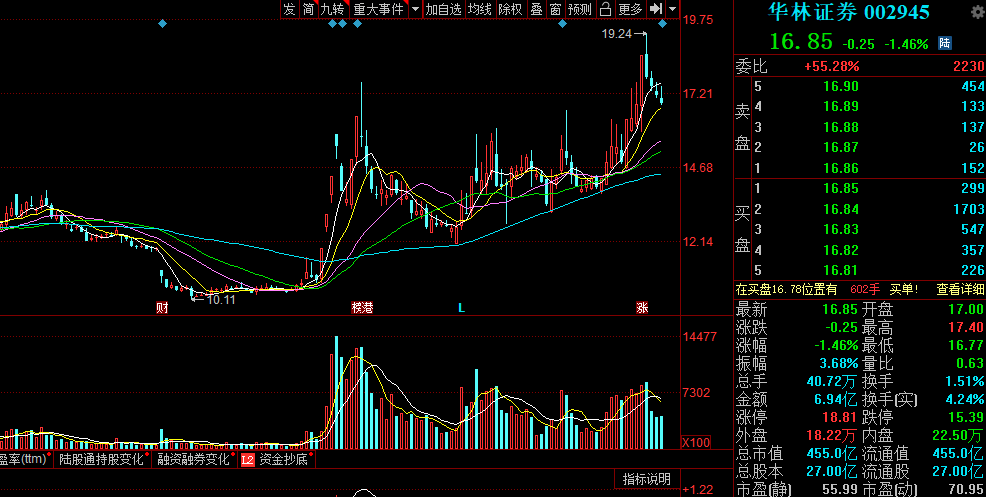Click 总市值 value 455.0亿
The height and width of the screenshot is (497, 986).
[x=833, y=454]
